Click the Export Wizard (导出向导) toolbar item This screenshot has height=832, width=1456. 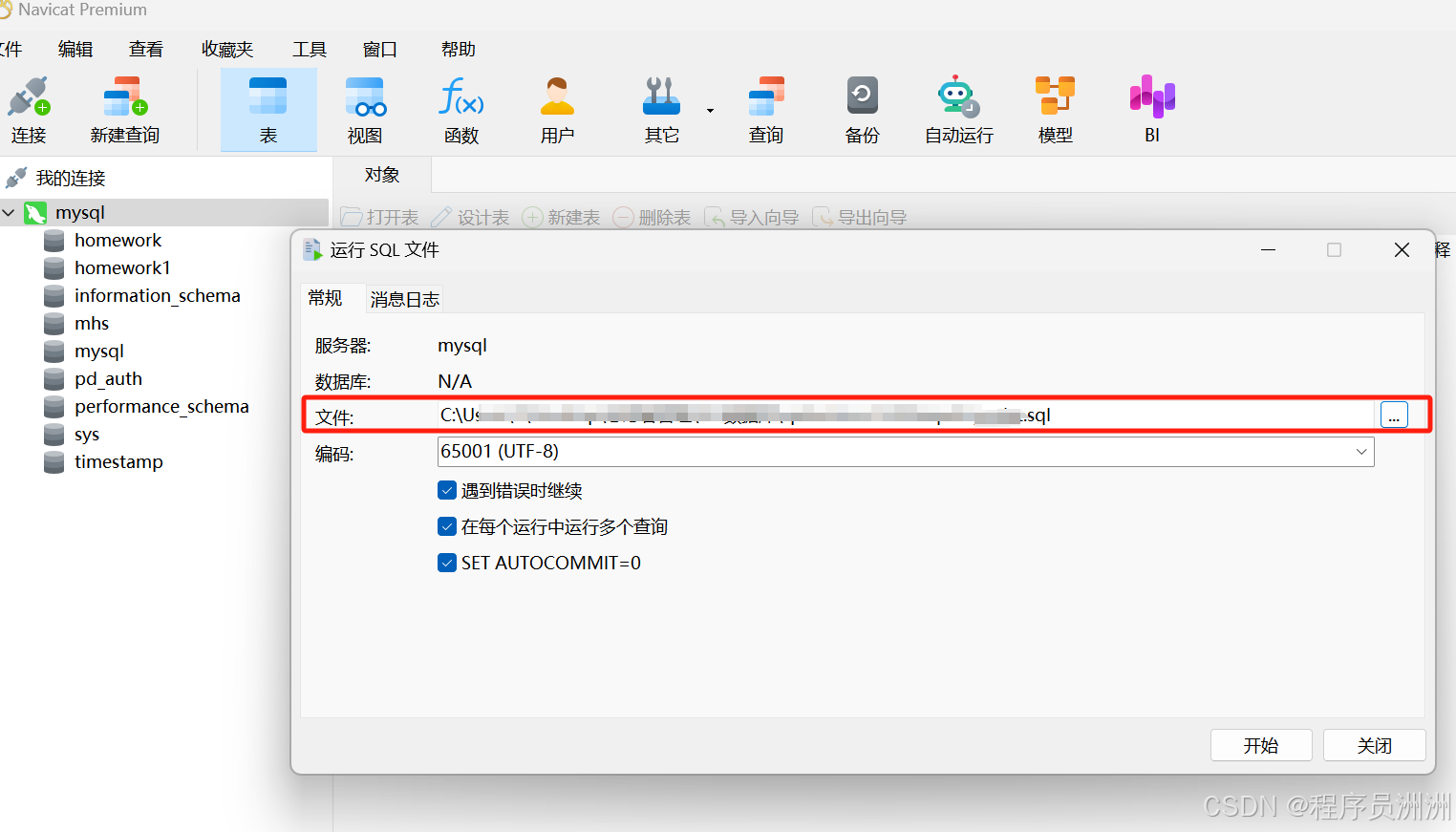tap(860, 218)
